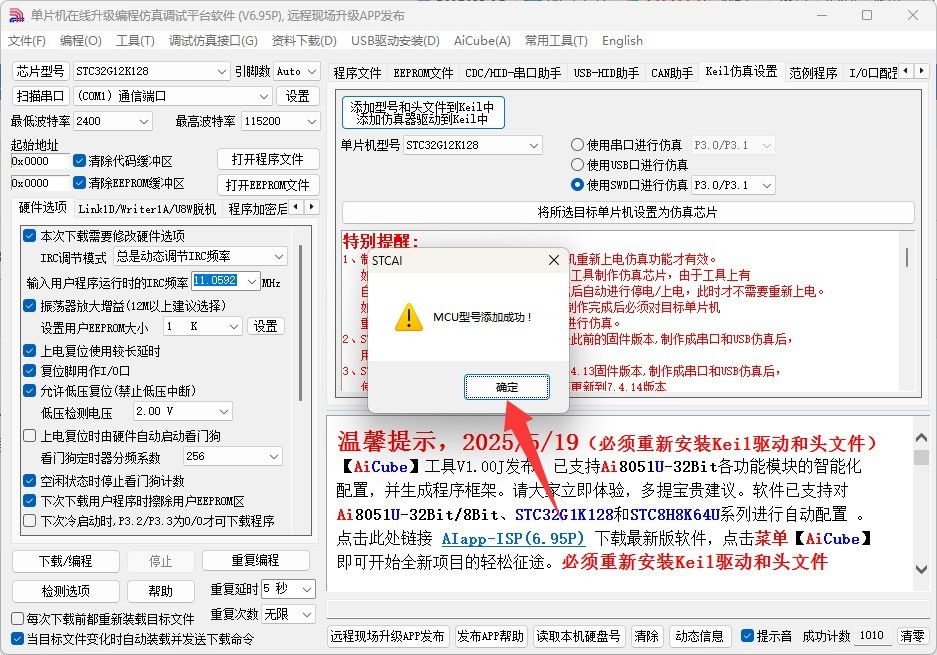Expand the 最高波特率 115200 dropdown
This screenshot has height=655, width=937.
click(x=311, y=121)
